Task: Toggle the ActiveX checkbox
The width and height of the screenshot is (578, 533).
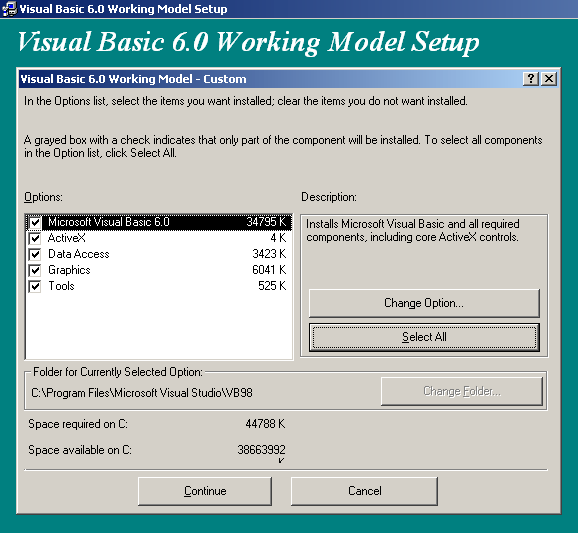Action: [35, 238]
